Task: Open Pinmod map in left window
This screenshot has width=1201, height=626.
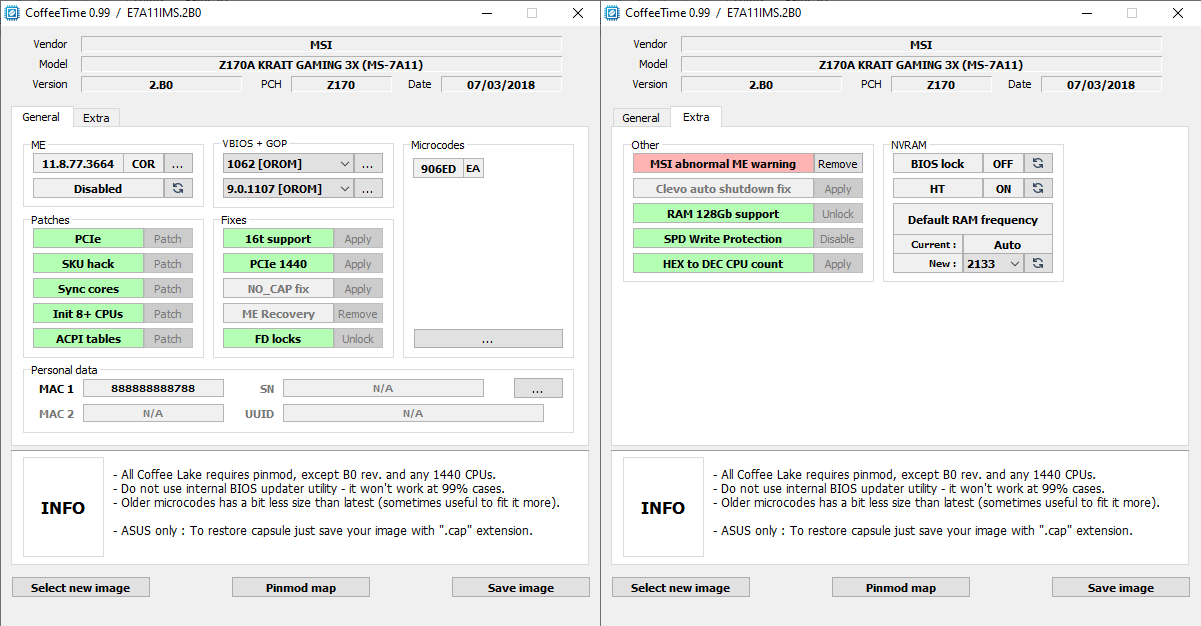Action: [301, 587]
